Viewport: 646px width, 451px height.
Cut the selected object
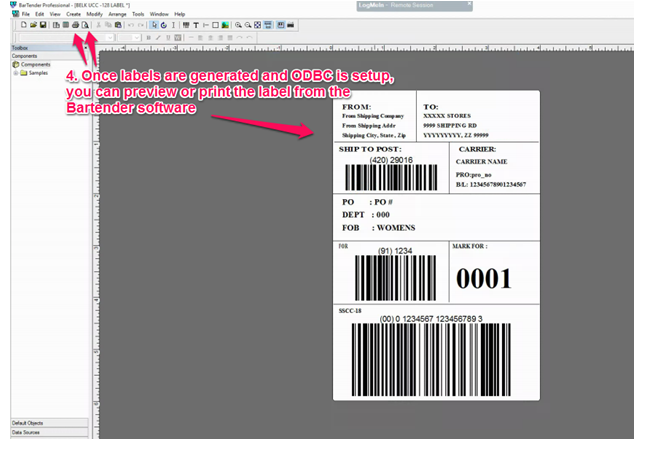[98, 25]
